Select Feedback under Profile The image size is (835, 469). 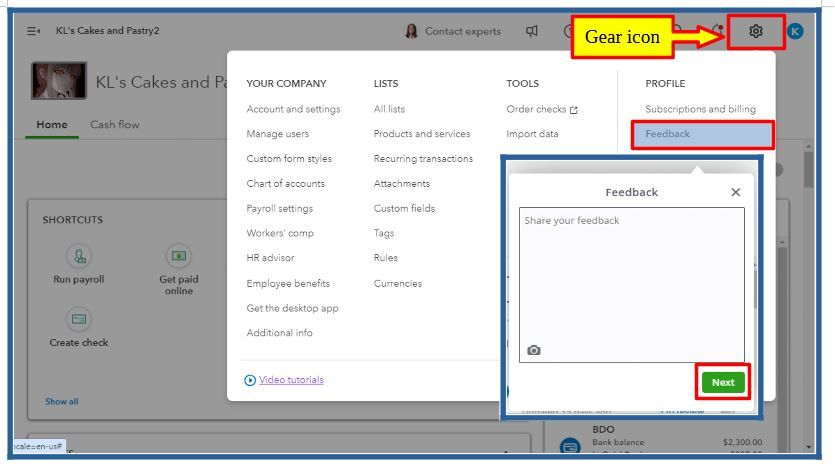(x=667, y=134)
